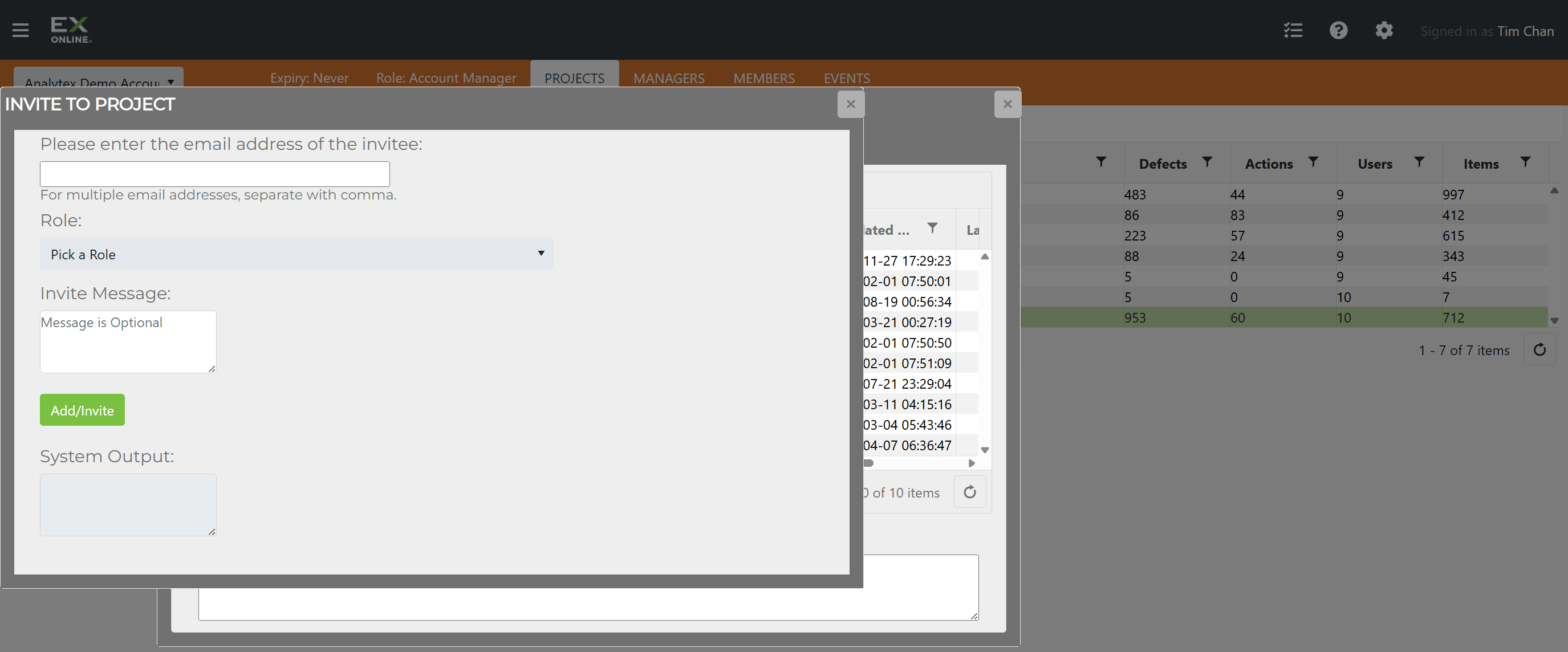Screen dimensions: 1568x652
Task: Filter the Items column
Action: tap(1525, 162)
